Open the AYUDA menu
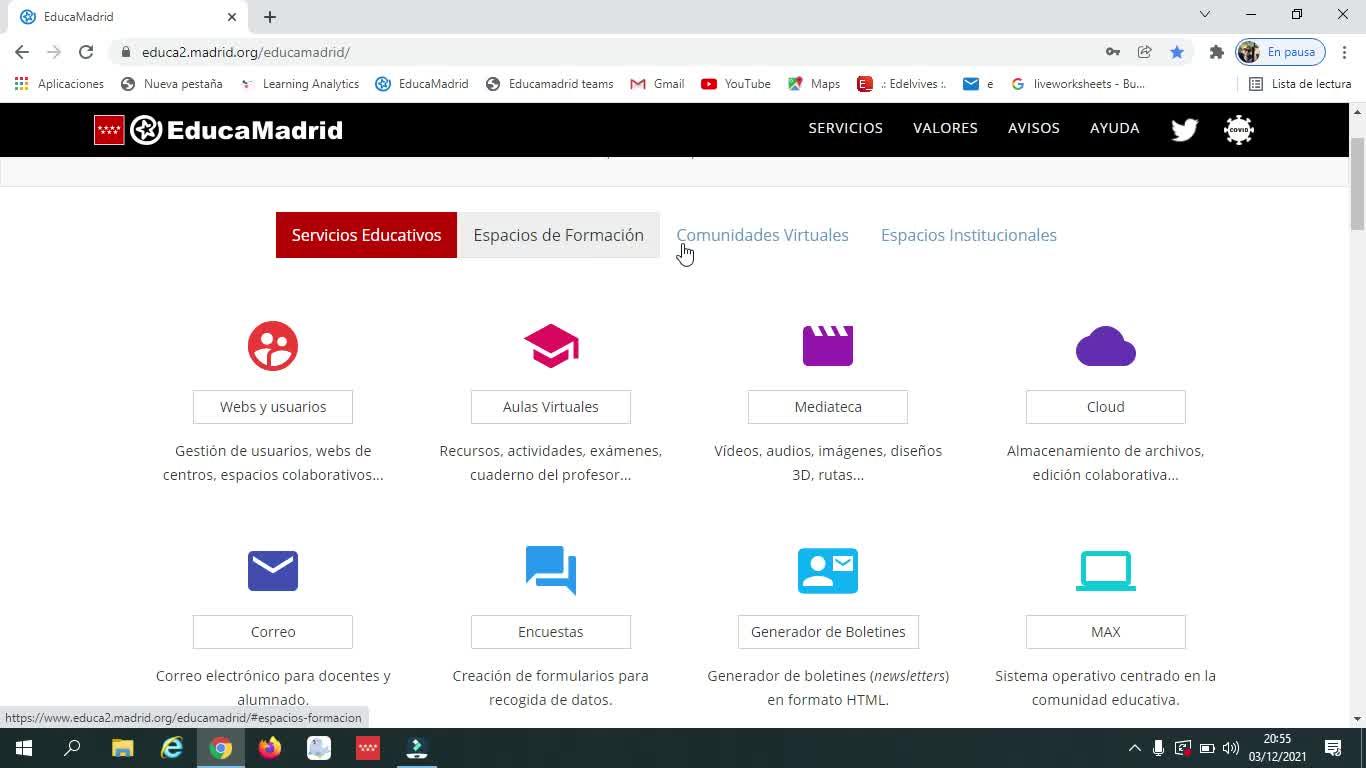The width and height of the screenshot is (1366, 768). tap(1115, 128)
